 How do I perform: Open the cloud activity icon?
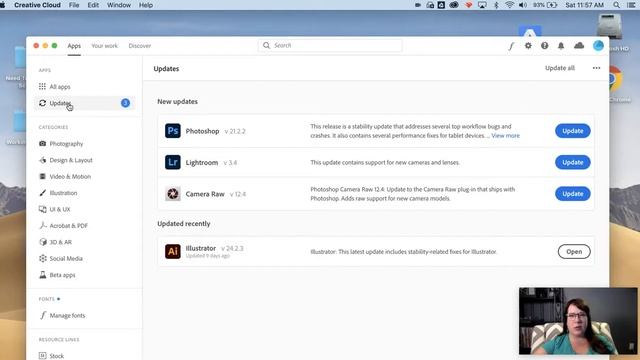579,46
